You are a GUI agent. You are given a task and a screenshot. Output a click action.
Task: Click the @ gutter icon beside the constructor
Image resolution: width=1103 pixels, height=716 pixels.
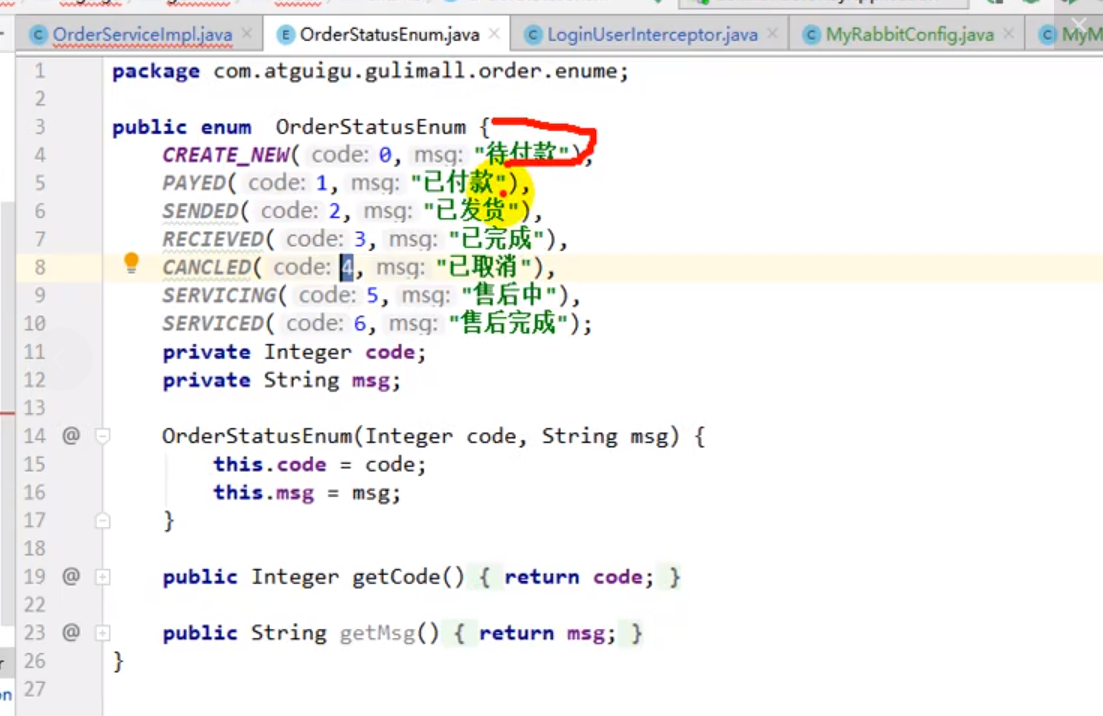click(70, 436)
